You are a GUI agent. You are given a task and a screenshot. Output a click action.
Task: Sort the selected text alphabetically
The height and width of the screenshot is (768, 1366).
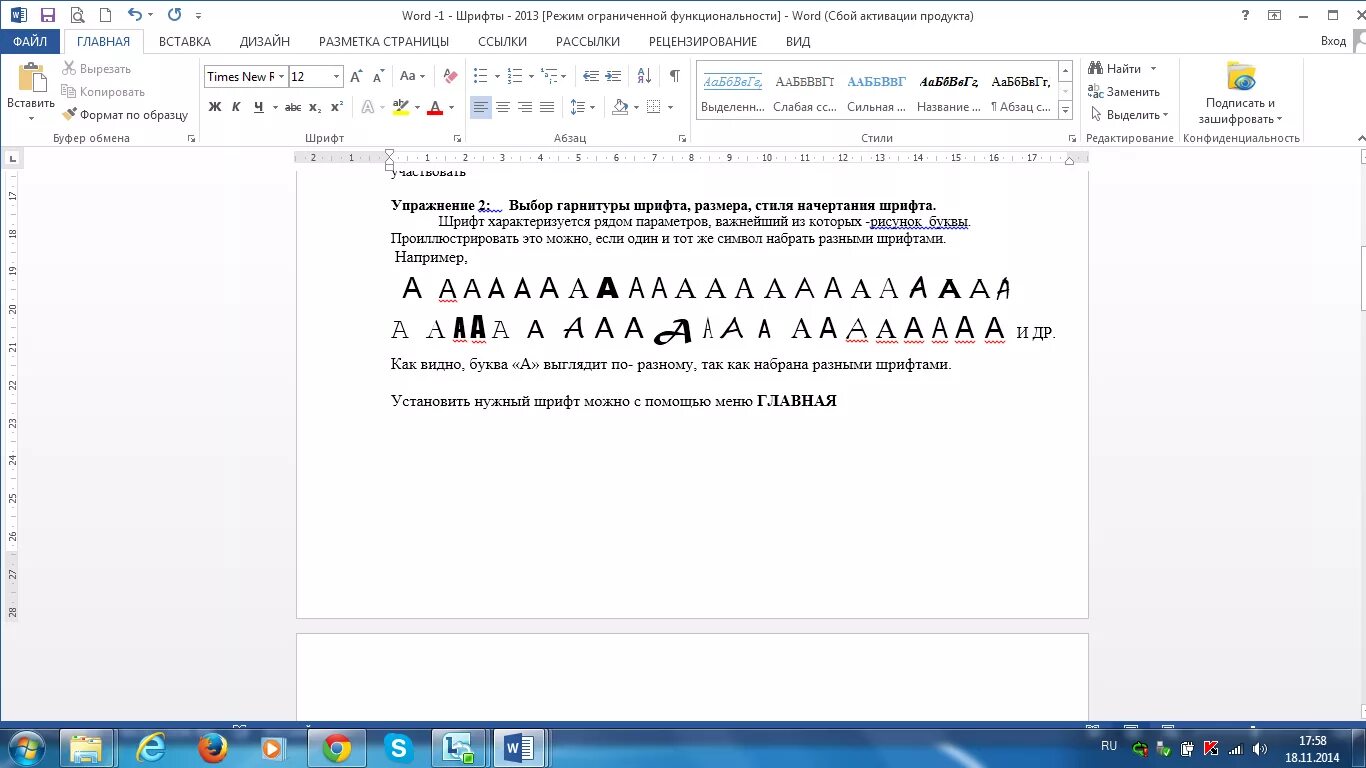[x=645, y=76]
